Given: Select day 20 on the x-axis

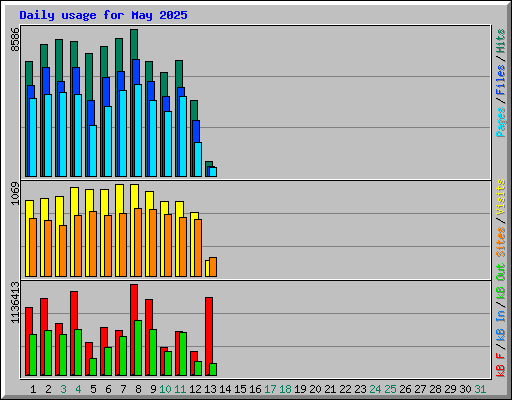Looking at the screenshot, I should (315, 389).
